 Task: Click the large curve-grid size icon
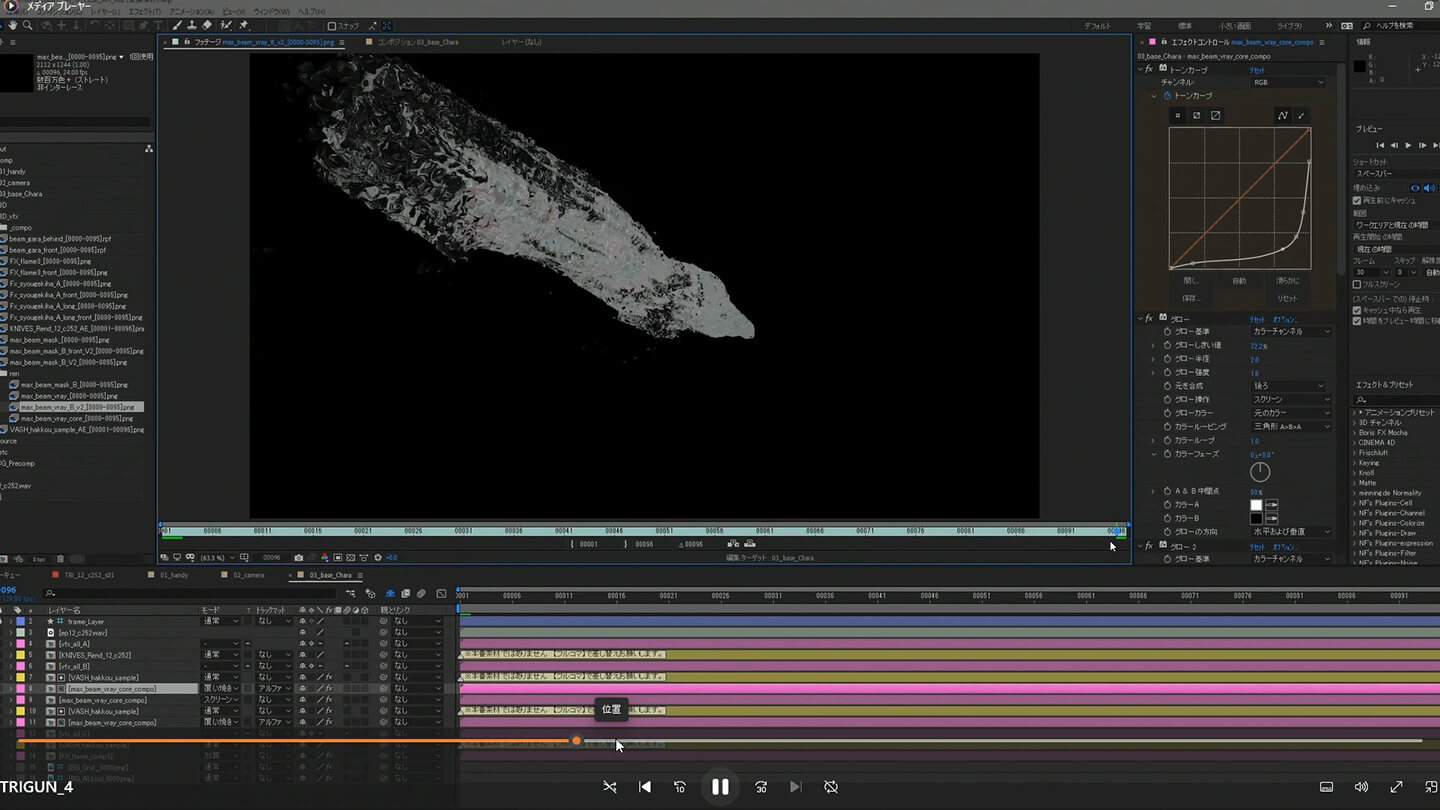pos(1216,116)
